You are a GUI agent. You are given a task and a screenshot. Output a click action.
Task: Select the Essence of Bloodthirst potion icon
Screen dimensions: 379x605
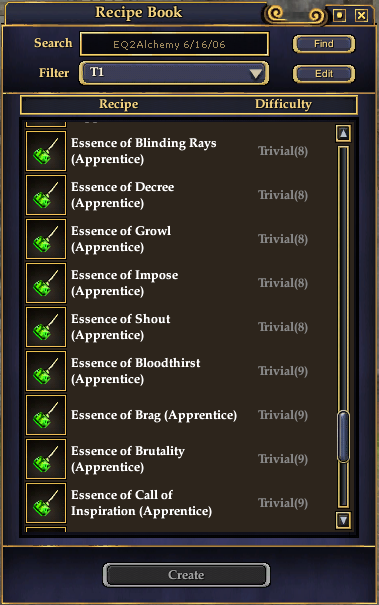46,371
